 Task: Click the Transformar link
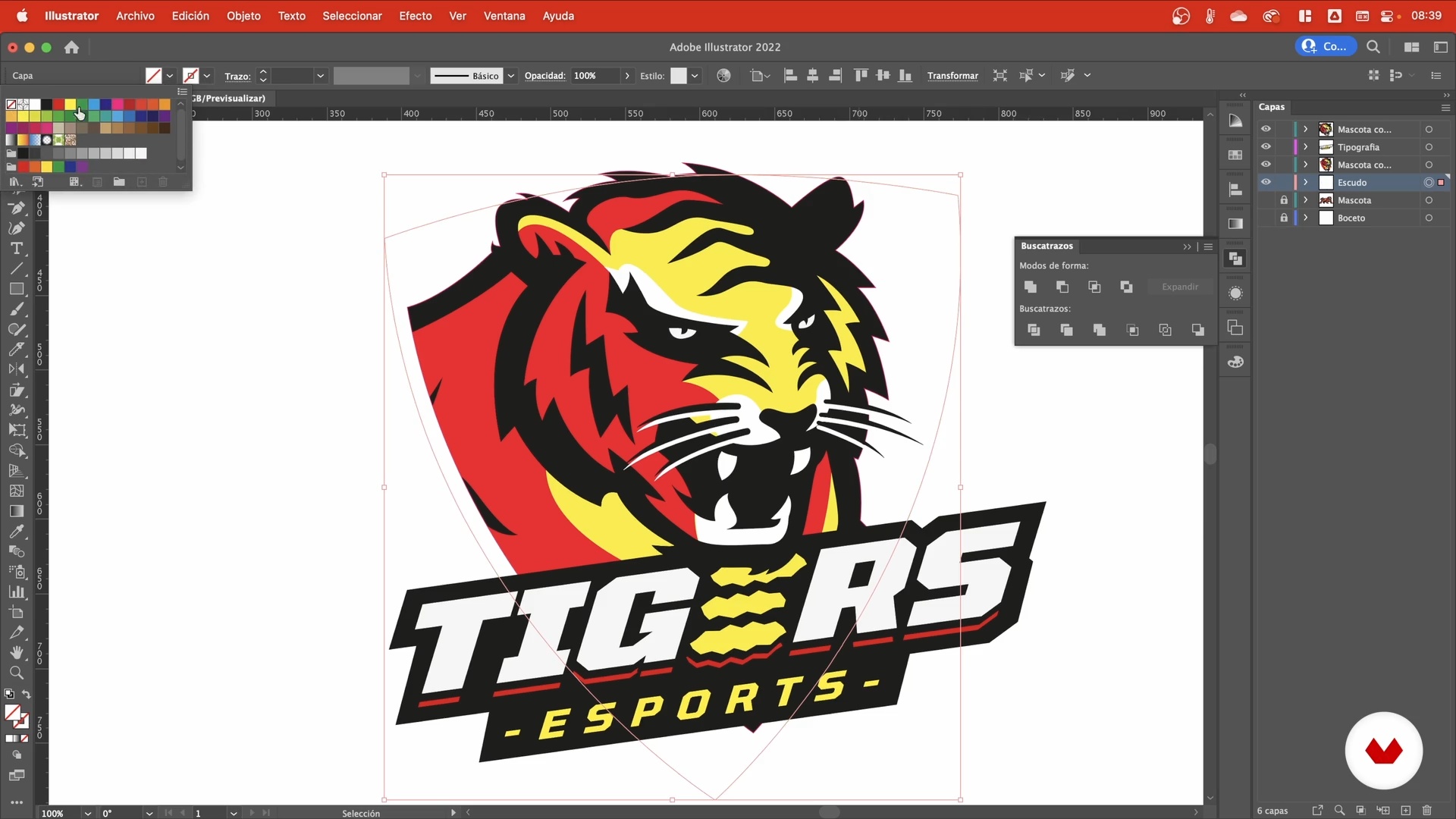952,76
